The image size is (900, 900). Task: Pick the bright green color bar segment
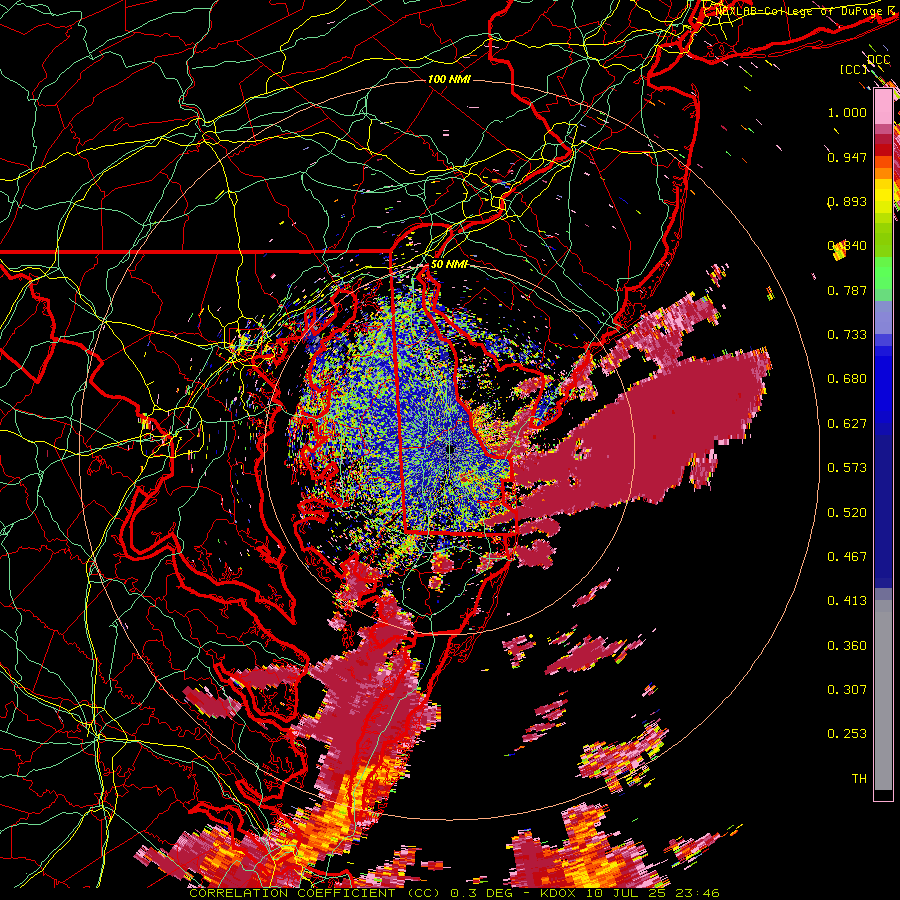(883, 273)
